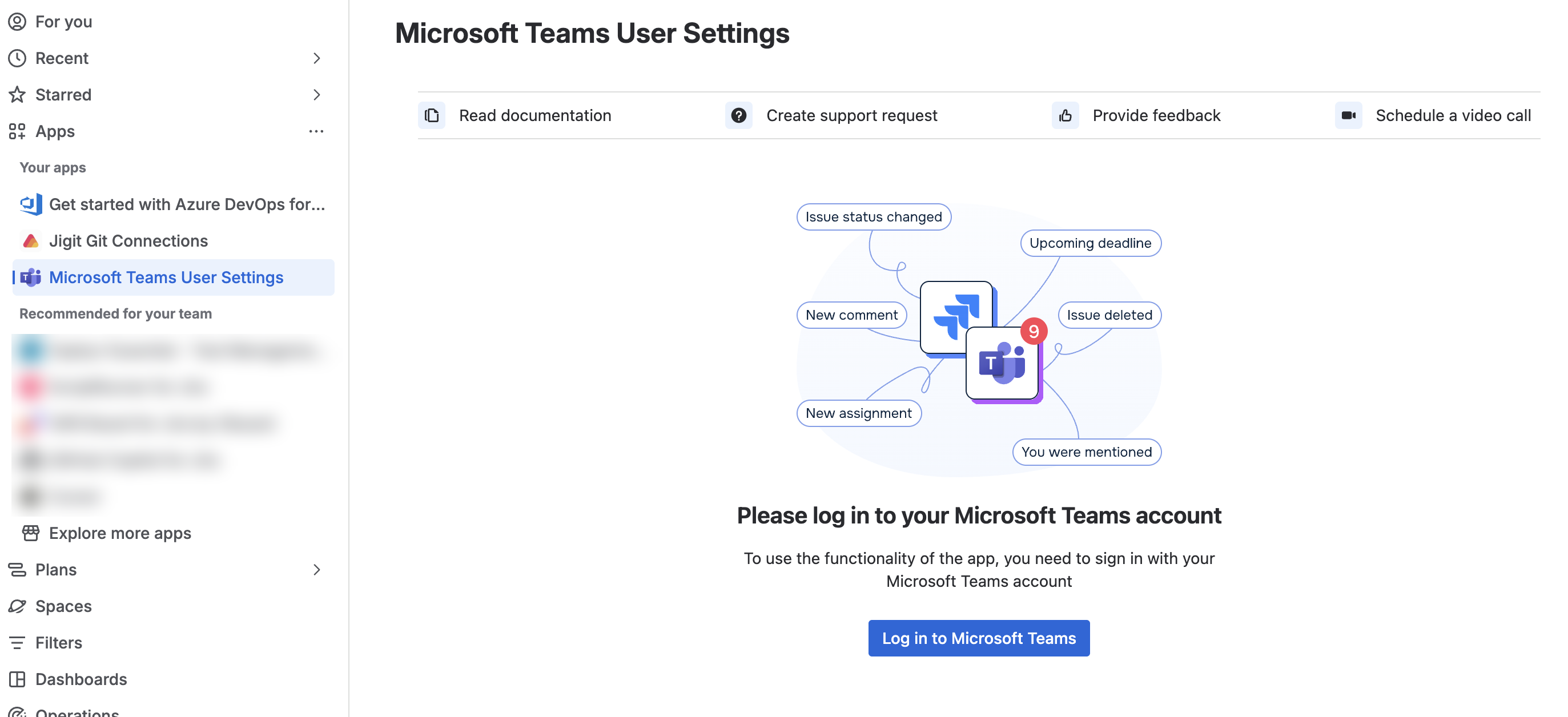The width and height of the screenshot is (1568, 717).
Task: Click the thumbs-up Provide feedback icon
Action: [x=1065, y=116]
